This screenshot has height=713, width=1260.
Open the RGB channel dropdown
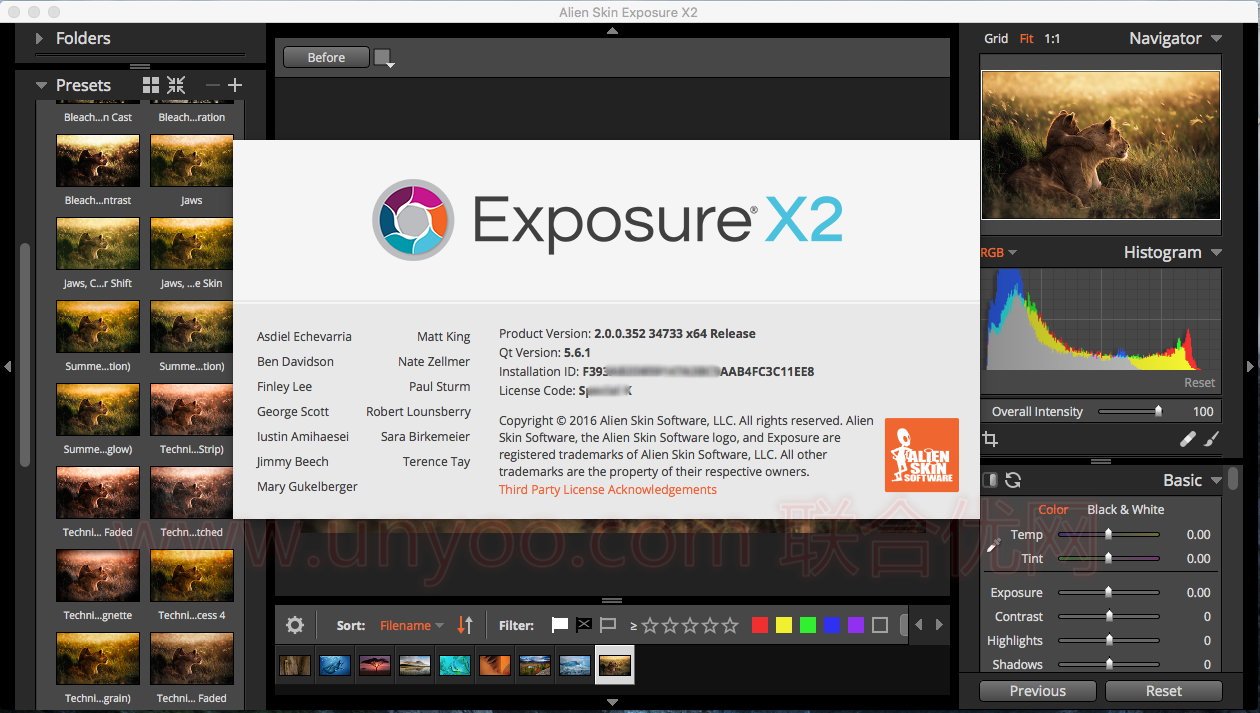click(x=999, y=252)
